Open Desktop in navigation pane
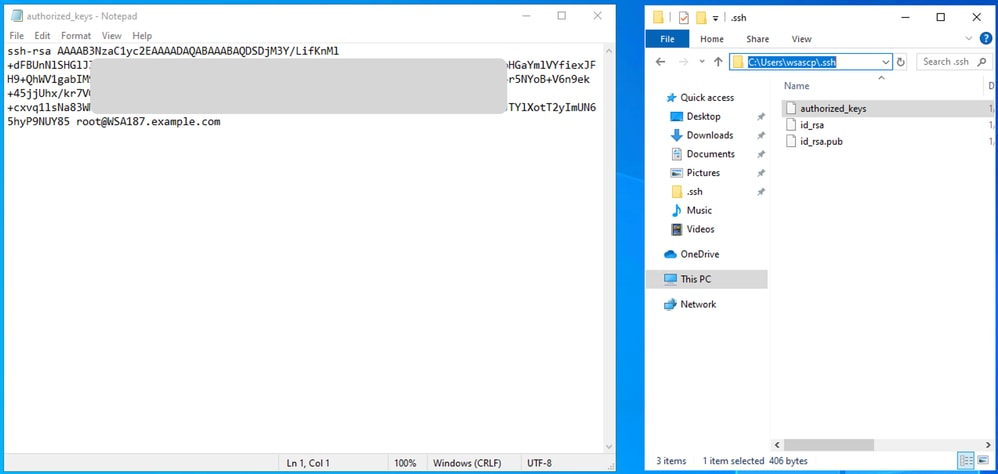Image resolution: width=998 pixels, height=474 pixels. pos(703,116)
